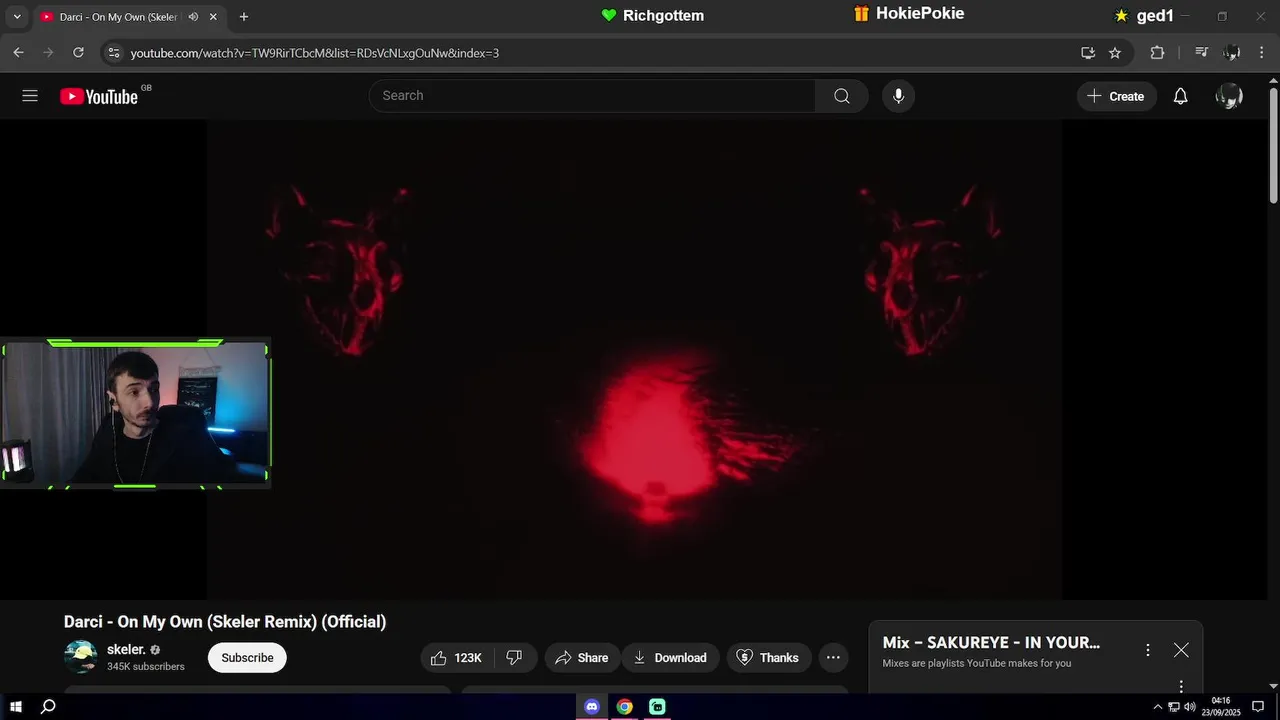Screen dimensions: 1280x720
Task: Expand the tab search dropdown
Action: 17,17
